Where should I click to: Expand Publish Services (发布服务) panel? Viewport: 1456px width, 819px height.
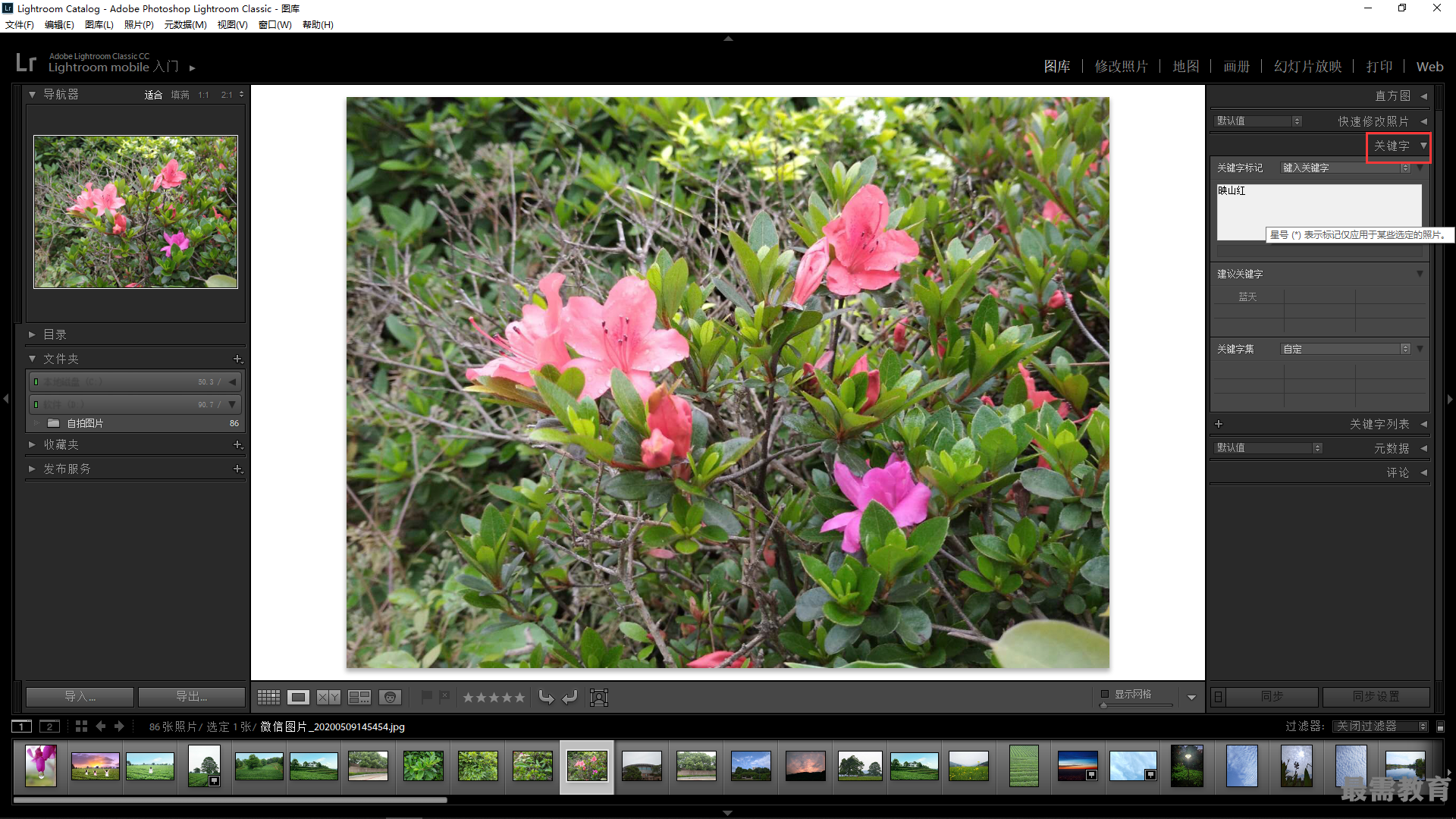click(x=32, y=469)
